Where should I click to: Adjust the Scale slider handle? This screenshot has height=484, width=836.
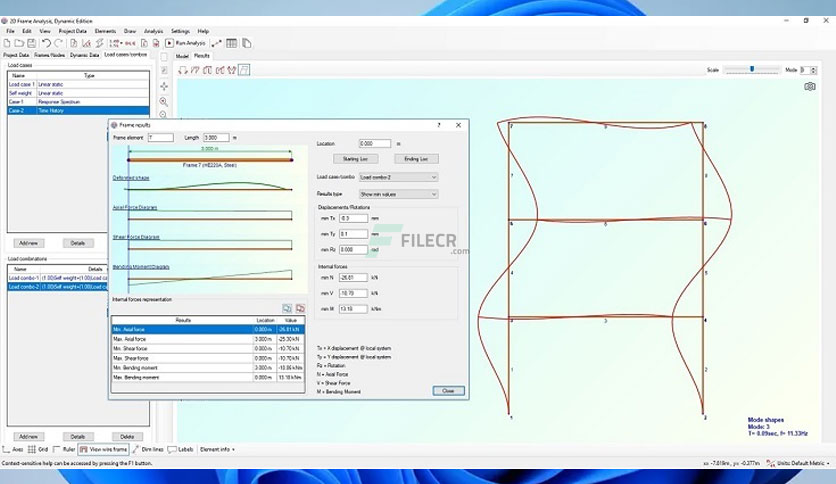point(752,69)
